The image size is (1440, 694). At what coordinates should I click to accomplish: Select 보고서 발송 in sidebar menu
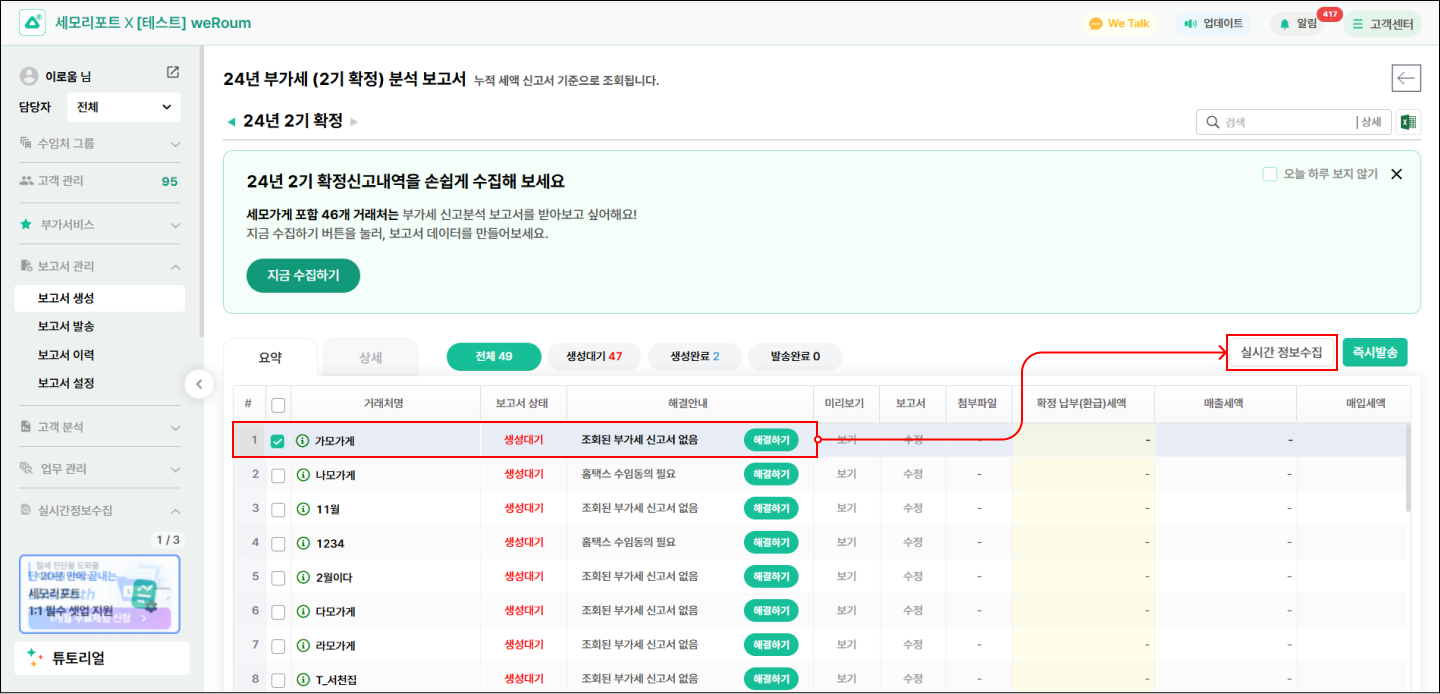(x=66, y=327)
